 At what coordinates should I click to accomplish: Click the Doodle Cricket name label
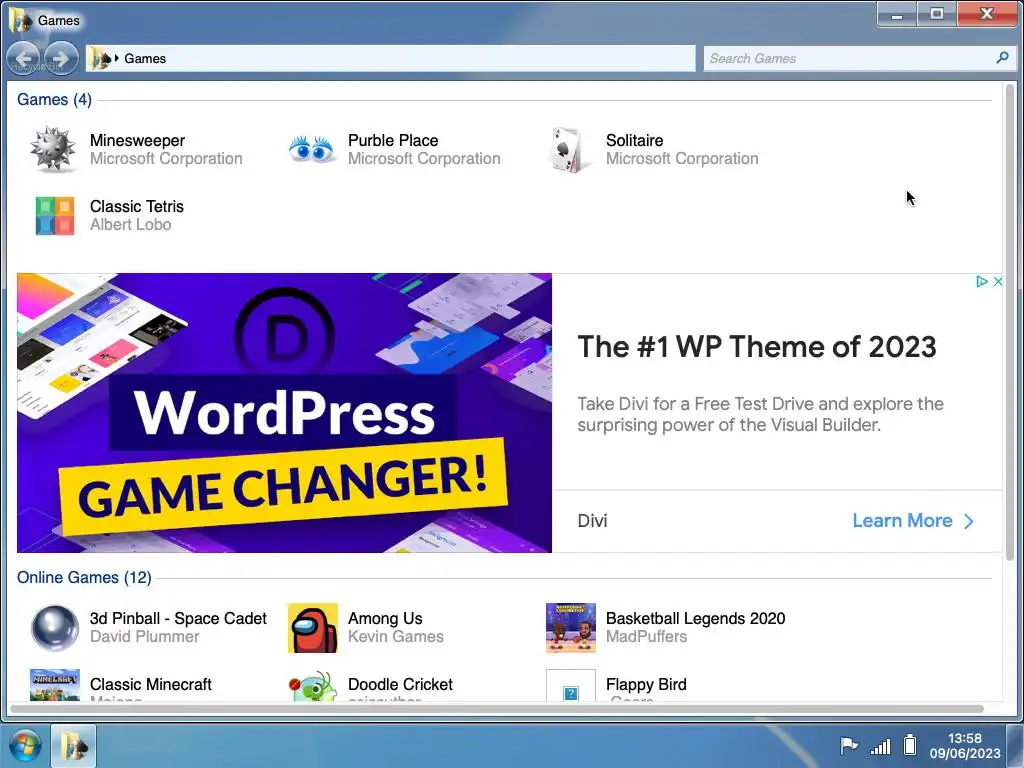point(400,684)
